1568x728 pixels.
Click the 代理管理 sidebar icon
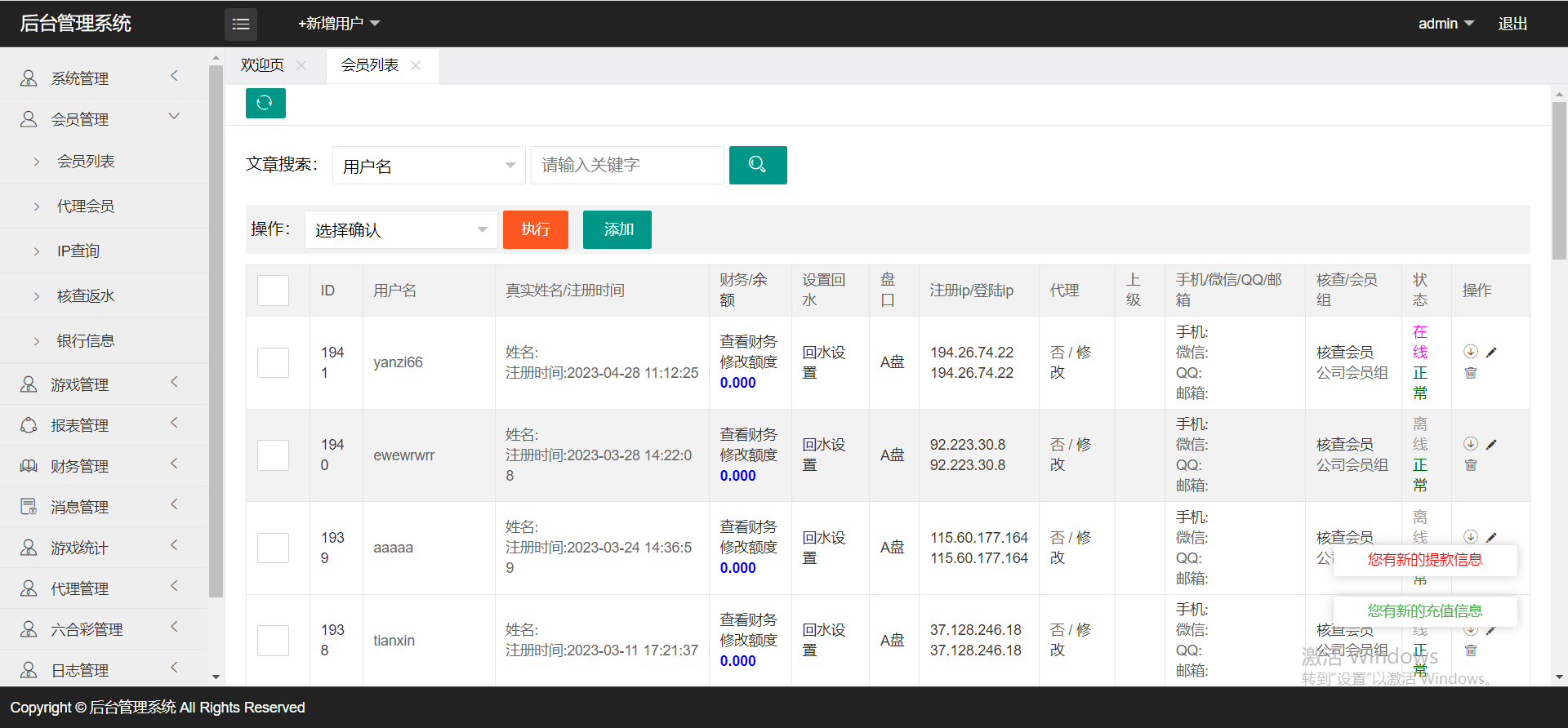(x=29, y=588)
